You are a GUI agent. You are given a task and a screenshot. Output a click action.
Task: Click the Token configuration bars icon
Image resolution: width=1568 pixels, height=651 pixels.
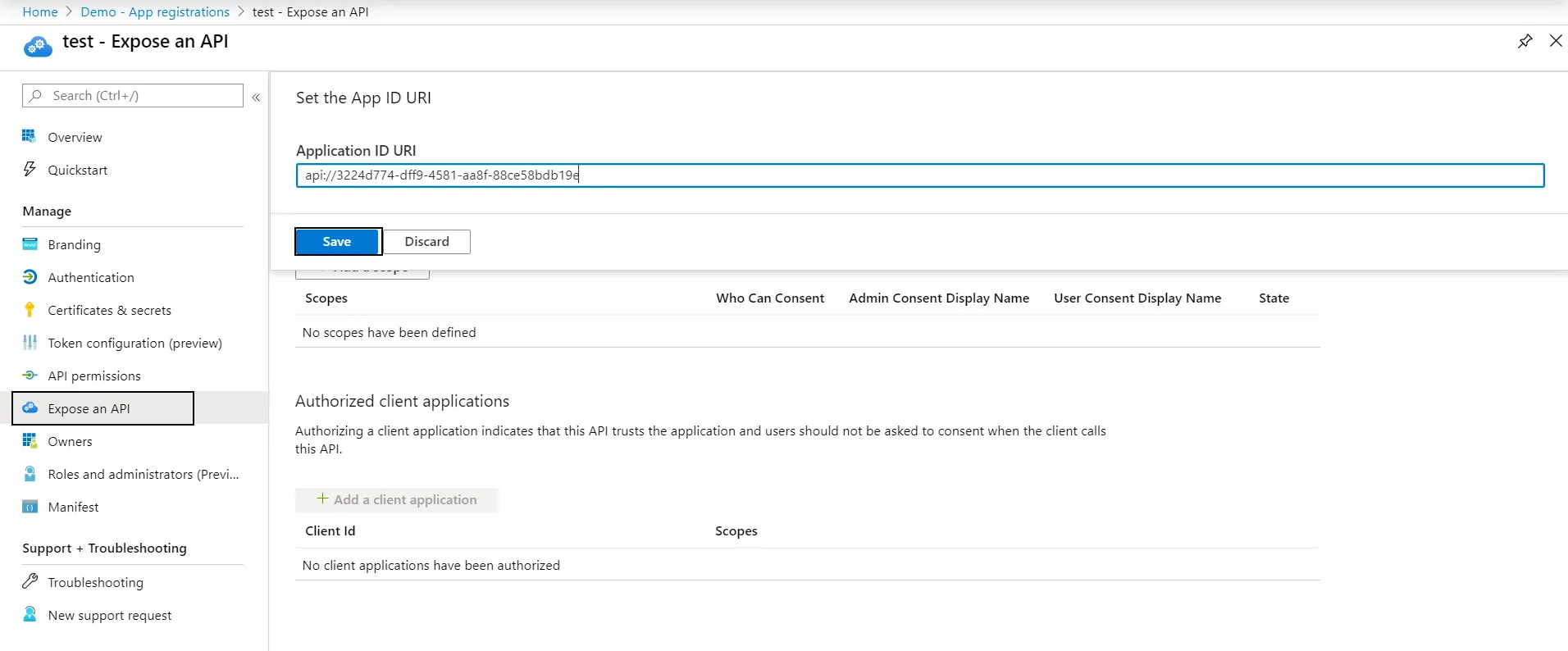pos(30,342)
